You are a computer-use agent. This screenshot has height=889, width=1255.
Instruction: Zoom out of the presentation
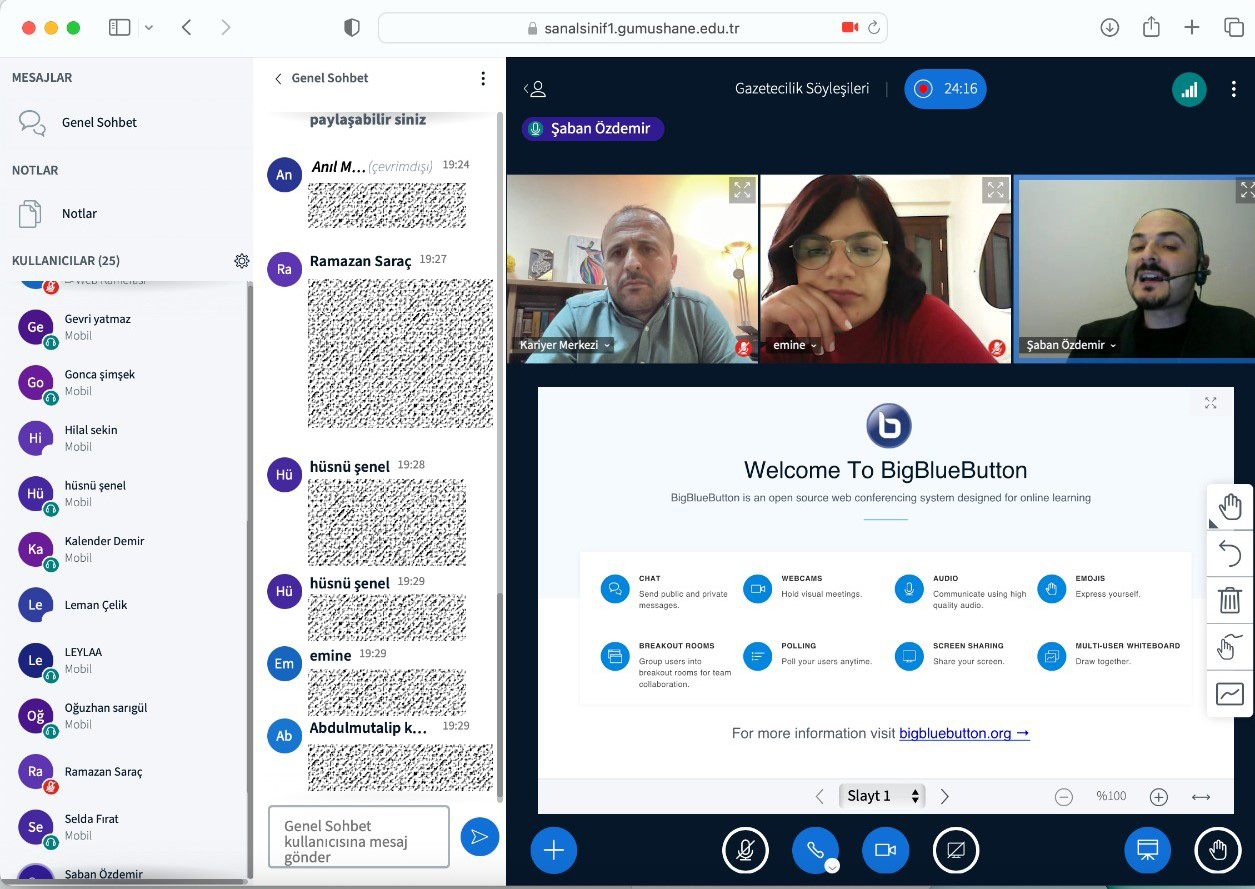[x=1064, y=797]
